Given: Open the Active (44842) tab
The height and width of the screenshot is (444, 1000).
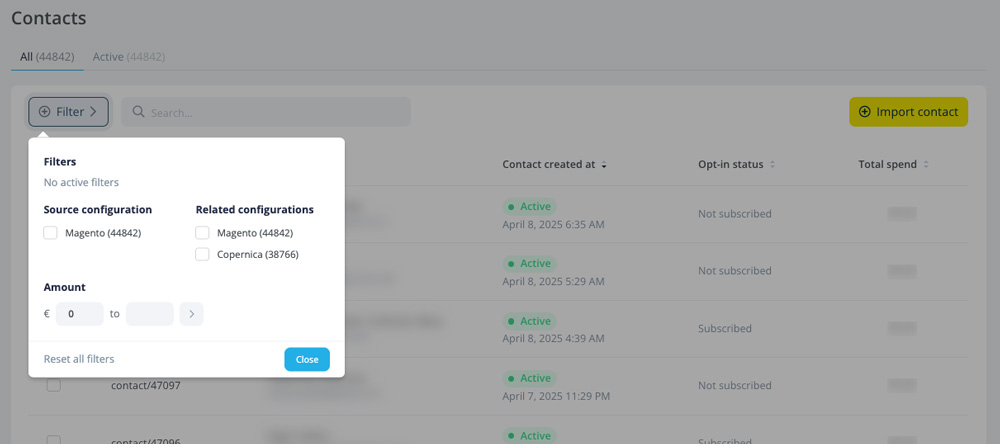Looking at the screenshot, I should (x=129, y=57).
